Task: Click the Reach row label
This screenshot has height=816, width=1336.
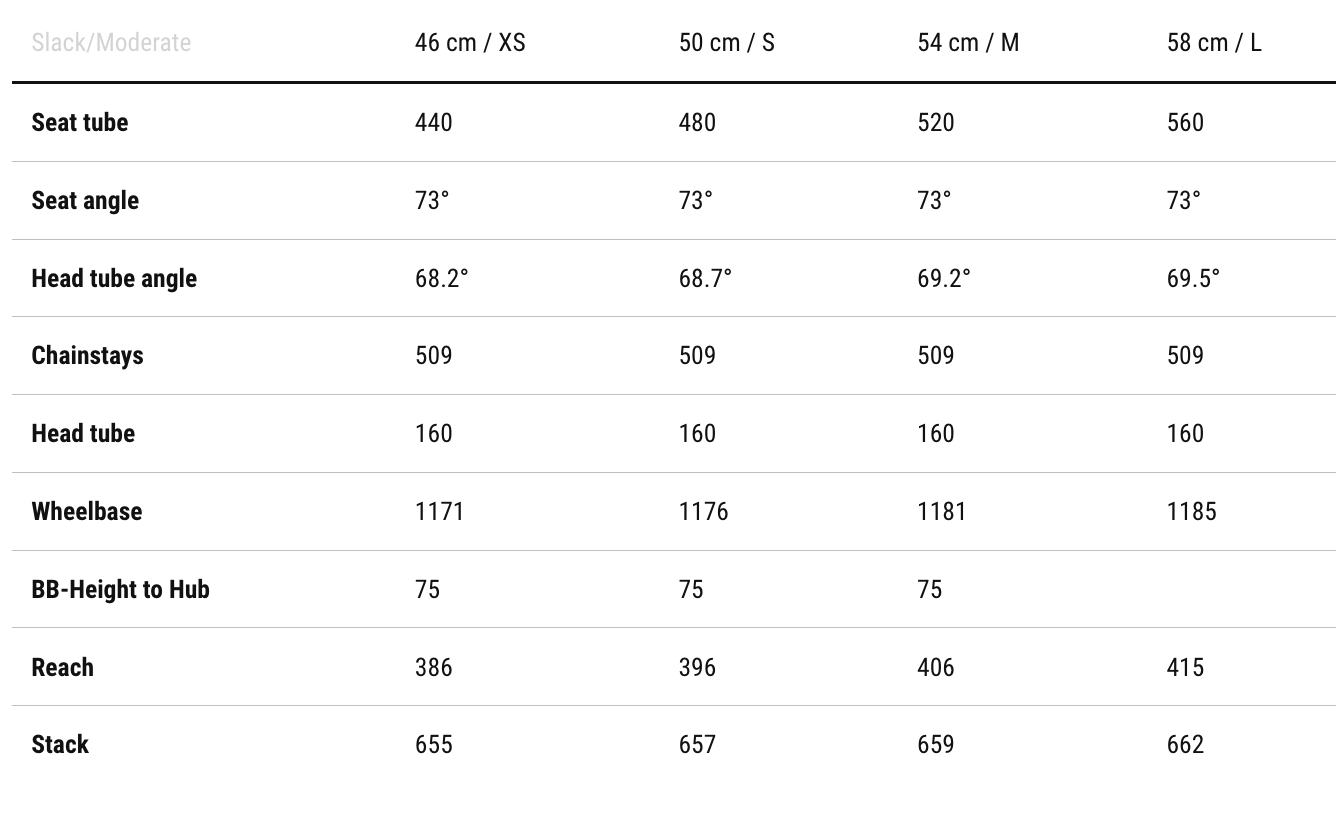Action: click(x=62, y=667)
